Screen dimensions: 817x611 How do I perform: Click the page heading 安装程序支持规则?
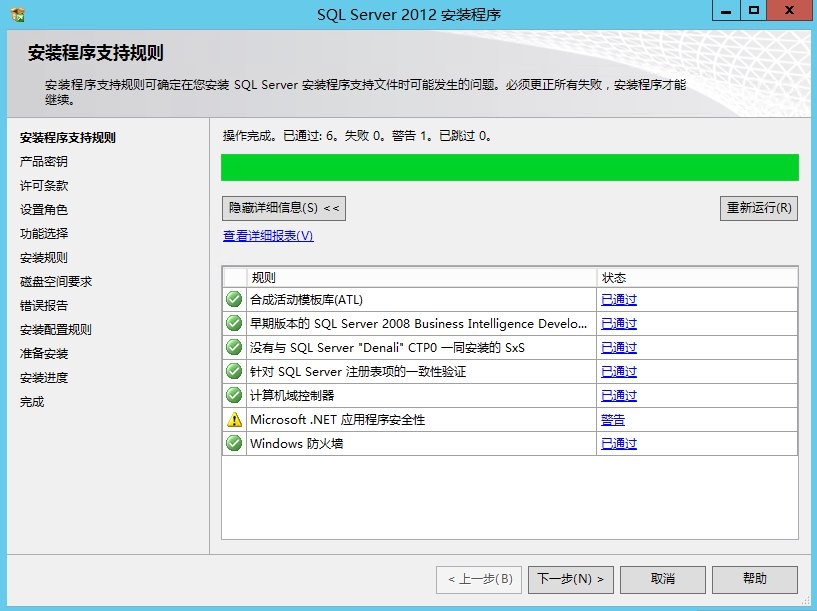tap(95, 53)
